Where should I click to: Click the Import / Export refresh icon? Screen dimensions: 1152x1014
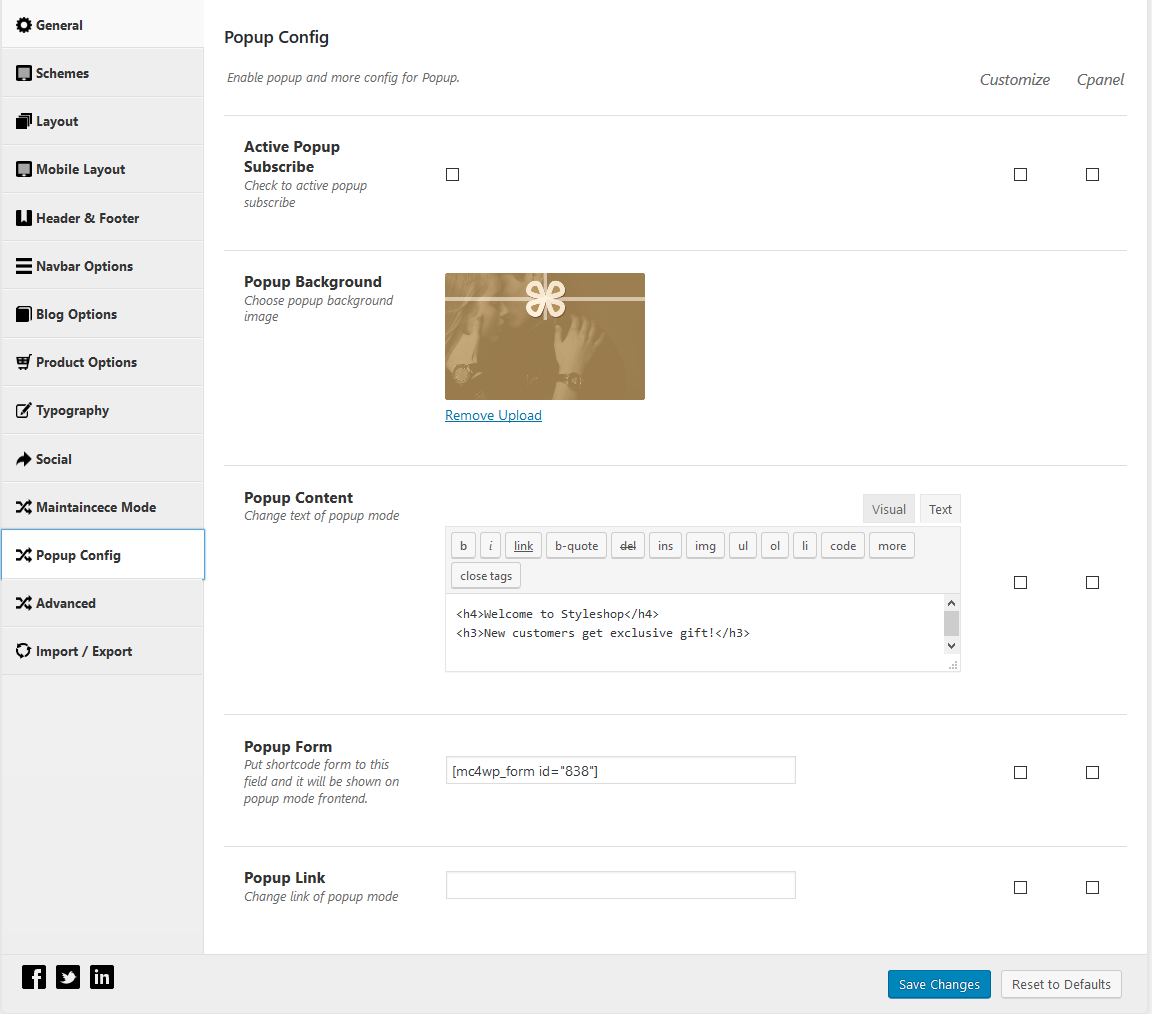point(24,652)
